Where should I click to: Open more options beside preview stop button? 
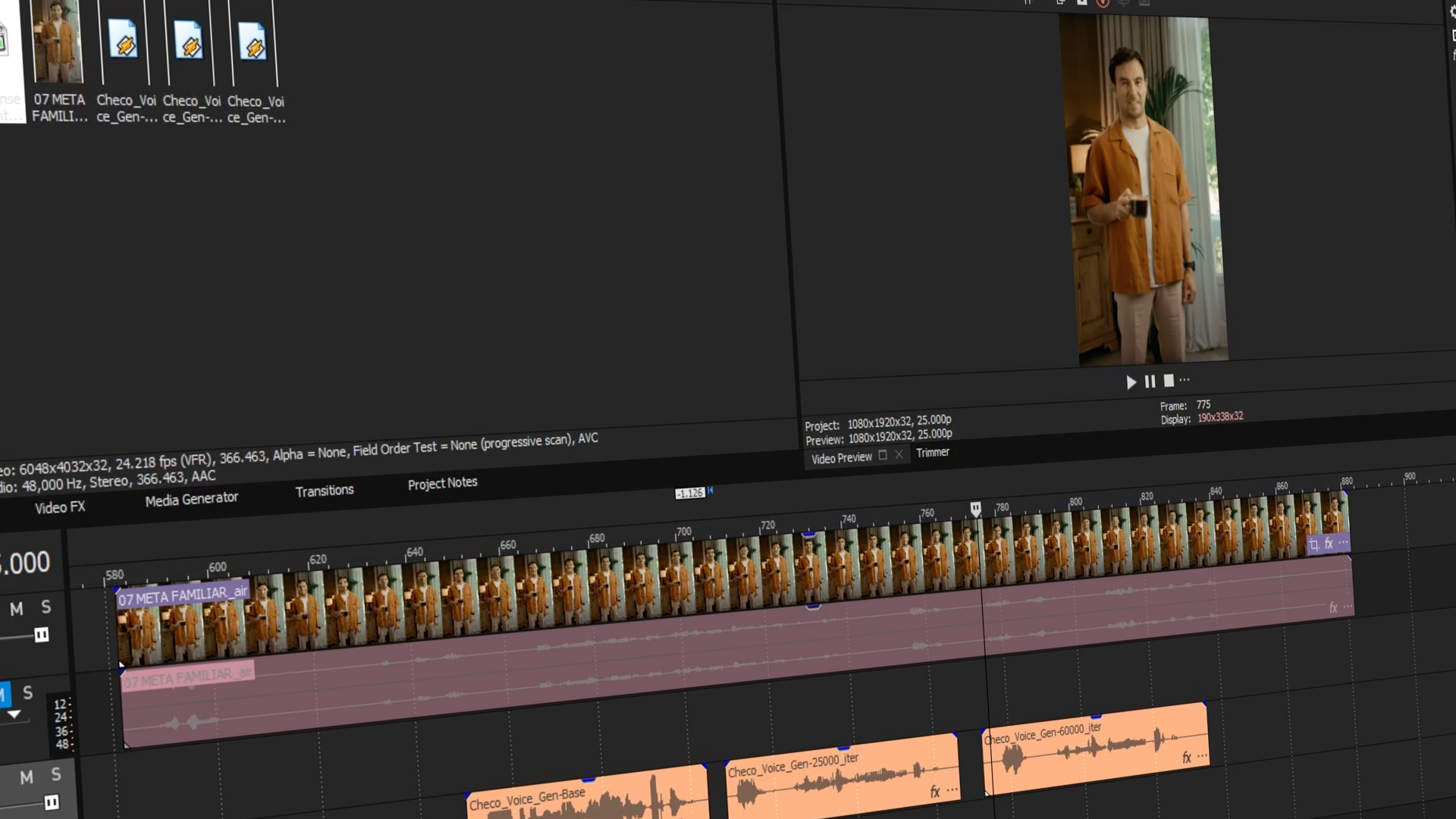coord(1185,380)
